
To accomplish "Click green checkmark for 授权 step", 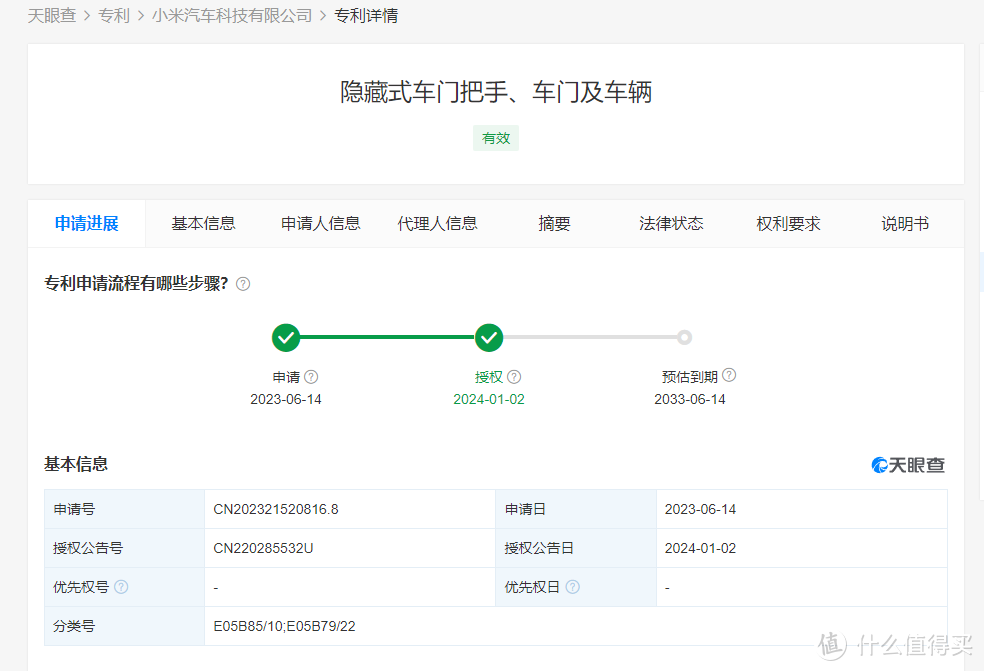I will coord(489,338).
